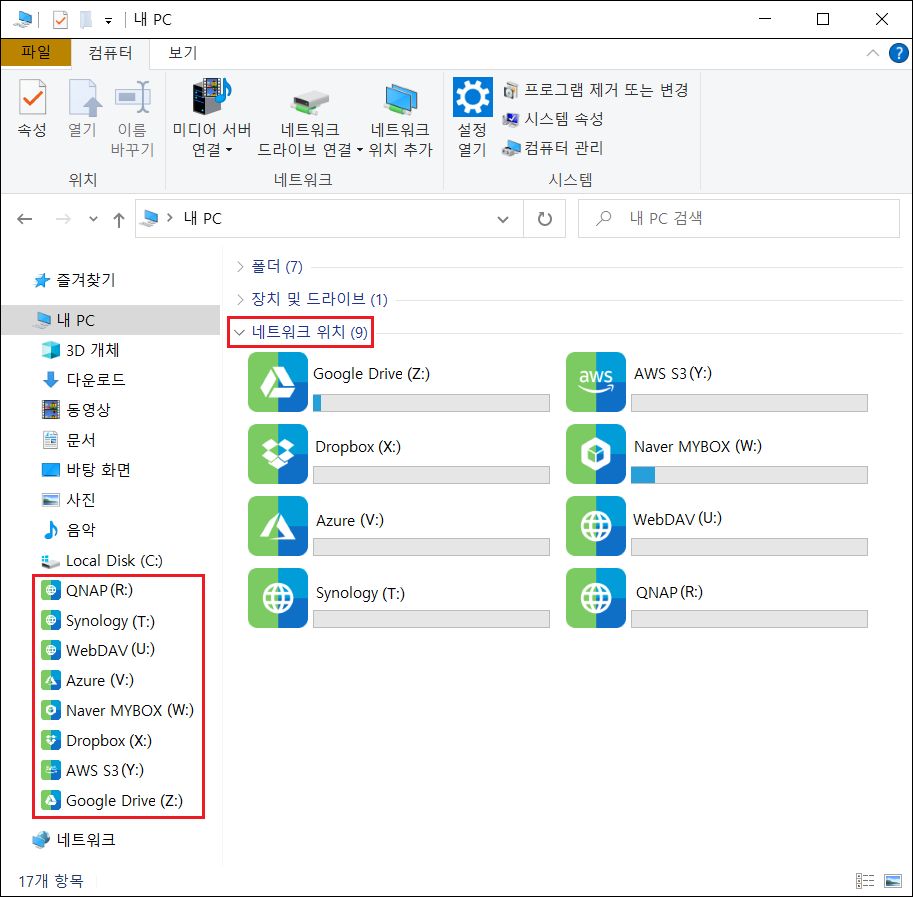Open the 네트워크 드라이브 연결 dropdown arrow
Viewport: 913px width, 897px height.
tap(359, 150)
